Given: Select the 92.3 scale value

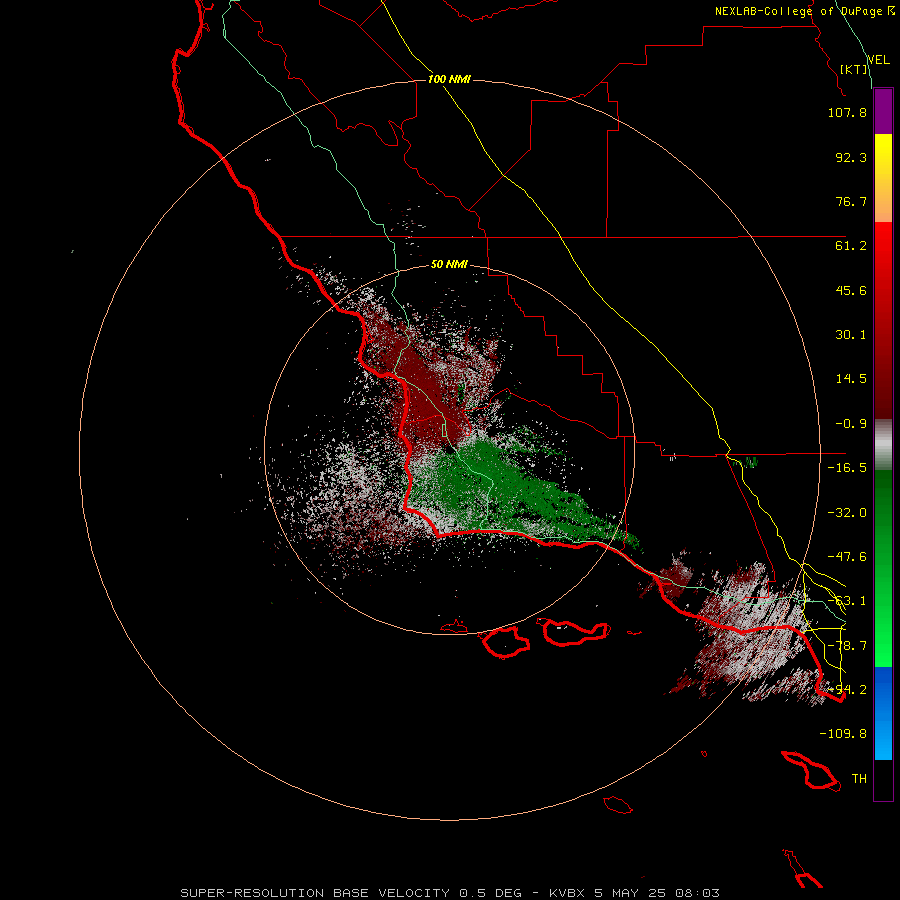Looking at the screenshot, I should (x=851, y=157).
